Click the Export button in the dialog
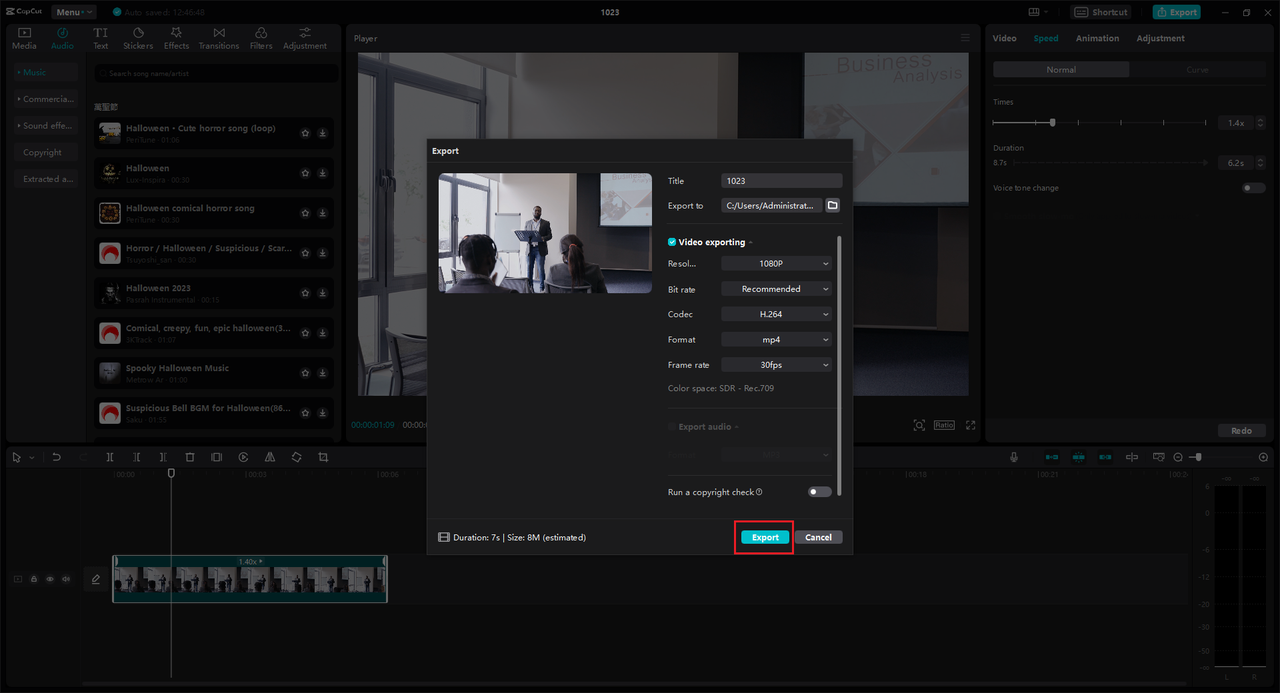 tap(765, 537)
